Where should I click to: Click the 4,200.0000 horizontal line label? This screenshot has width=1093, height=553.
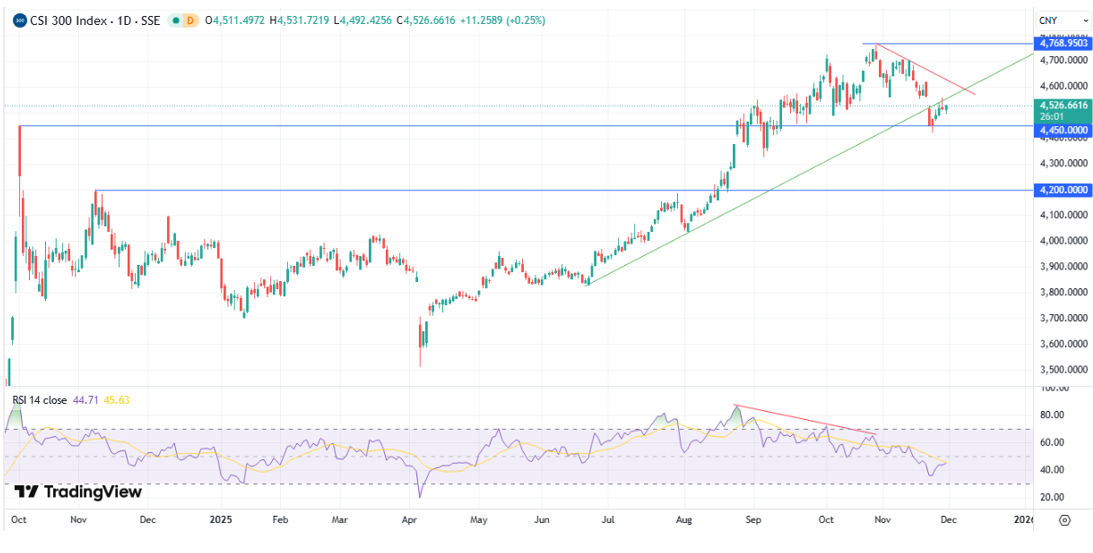click(x=1063, y=189)
